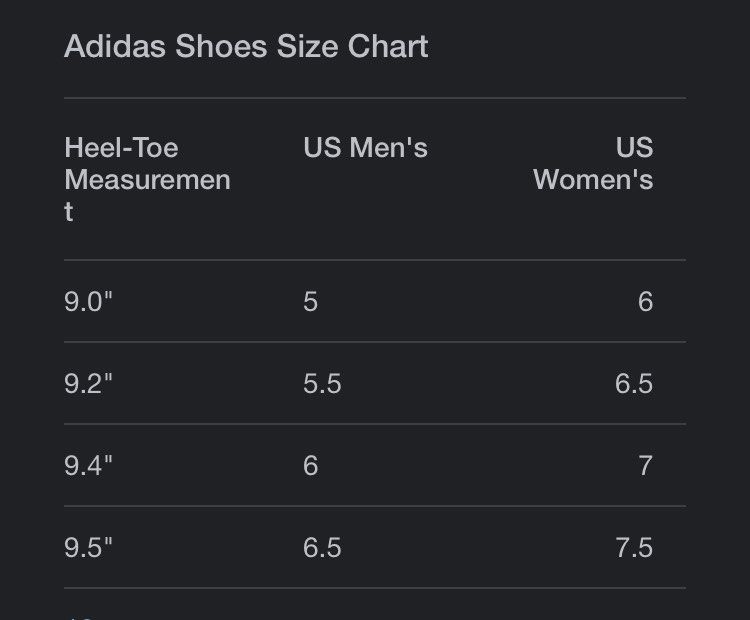
Task: Select women's size 7.5 cell
Action: tap(634, 547)
